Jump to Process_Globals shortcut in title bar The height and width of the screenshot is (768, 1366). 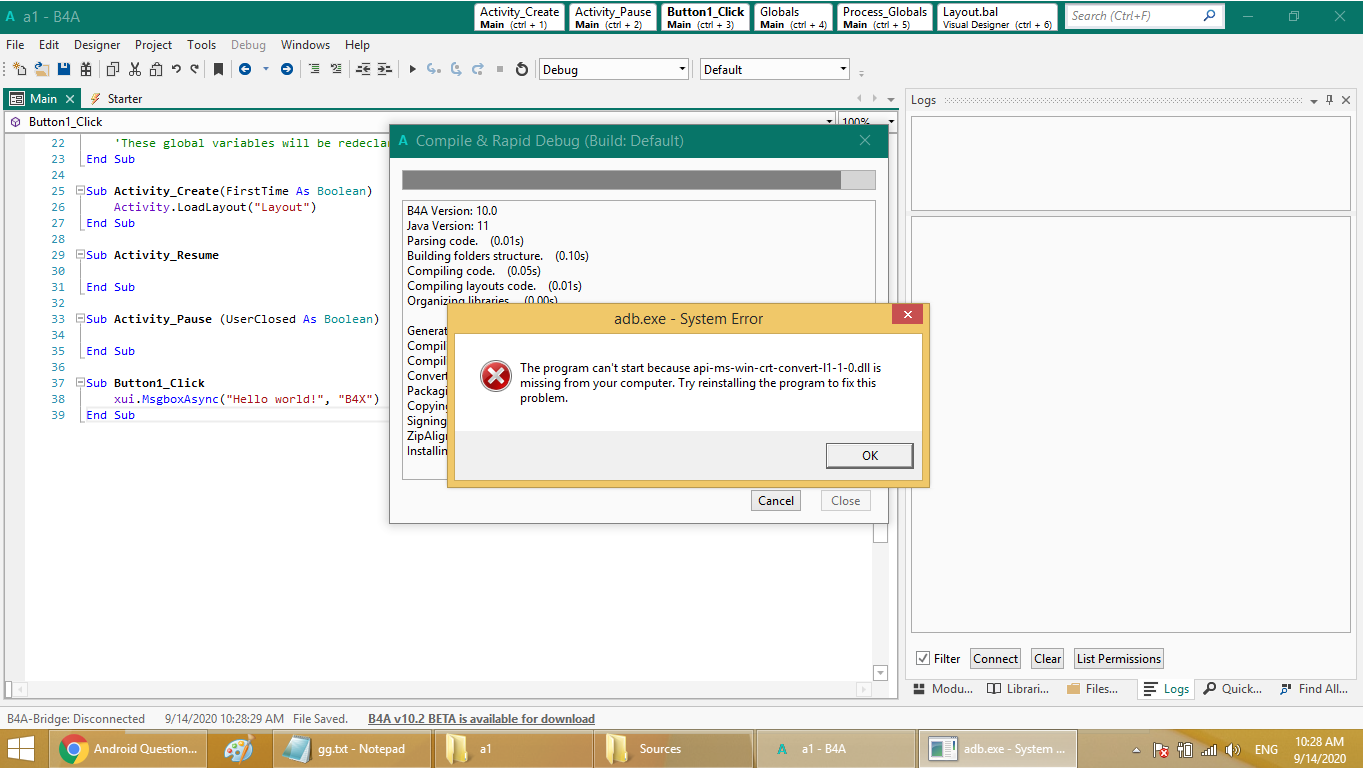pos(885,17)
